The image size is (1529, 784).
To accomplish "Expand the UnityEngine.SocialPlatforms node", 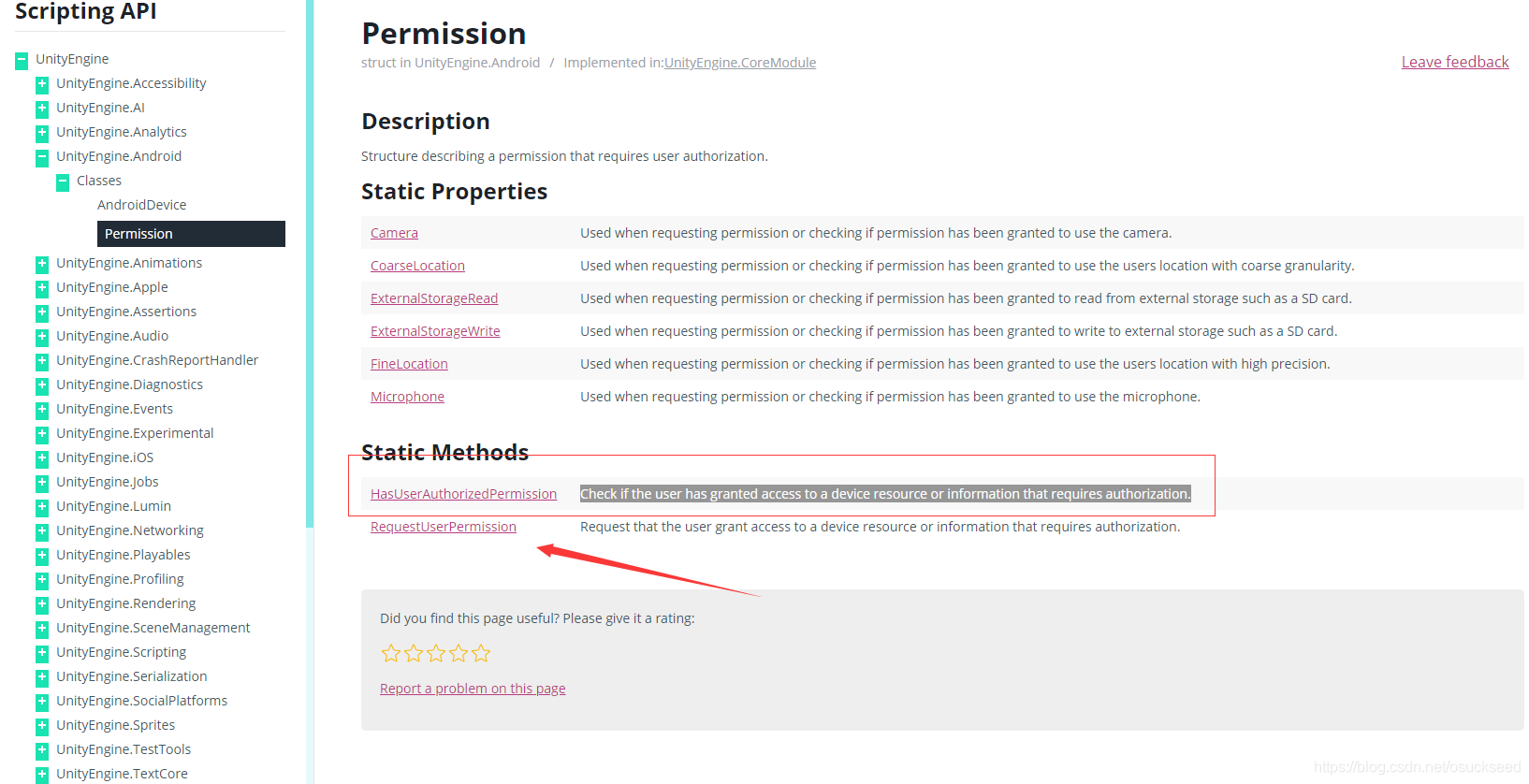I will 42,702.
